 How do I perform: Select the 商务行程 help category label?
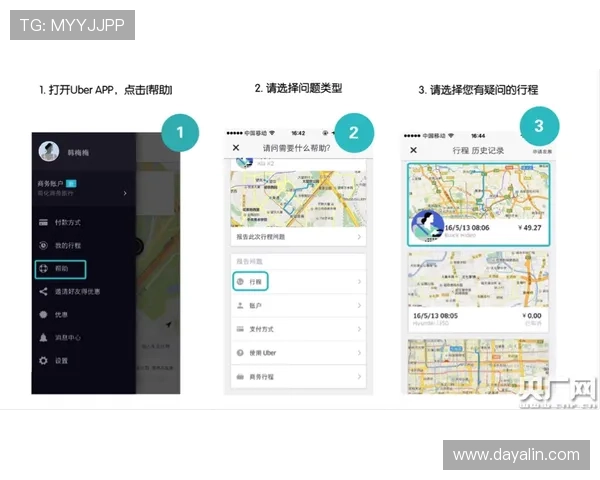pyautogui.click(x=261, y=377)
